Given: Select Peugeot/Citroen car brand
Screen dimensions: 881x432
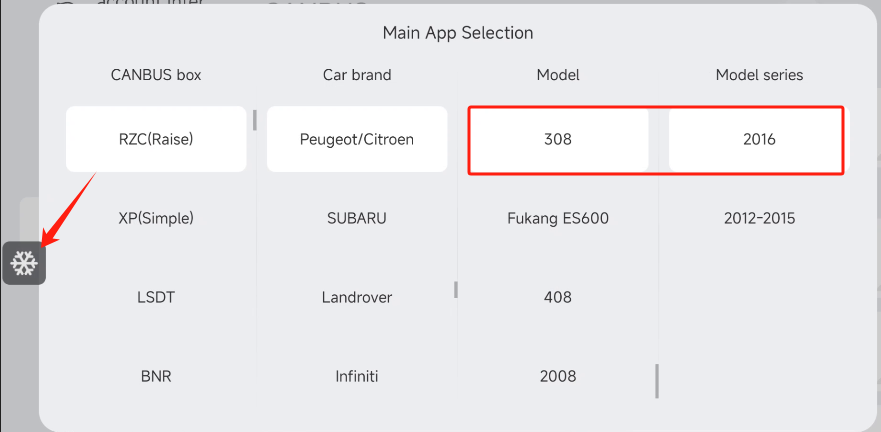Looking at the screenshot, I should (357, 139).
